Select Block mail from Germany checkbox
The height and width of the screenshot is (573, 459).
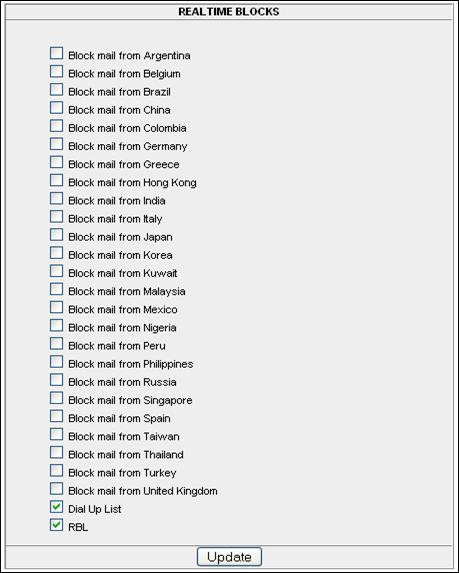tap(56, 144)
